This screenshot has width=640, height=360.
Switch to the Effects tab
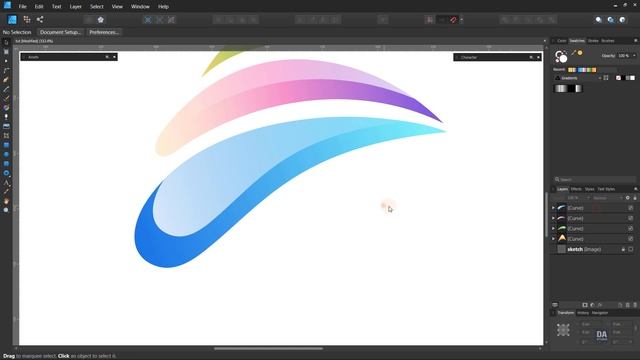point(576,189)
